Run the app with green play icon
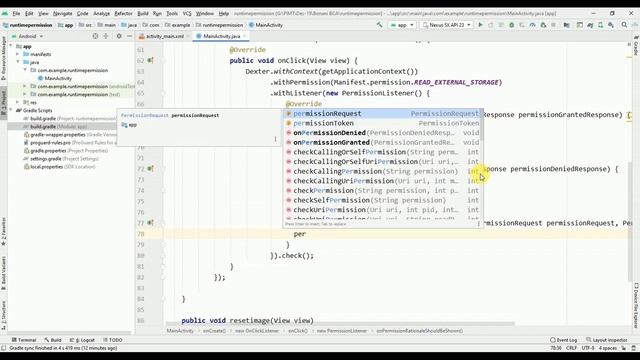The image size is (640, 360). [480, 25]
